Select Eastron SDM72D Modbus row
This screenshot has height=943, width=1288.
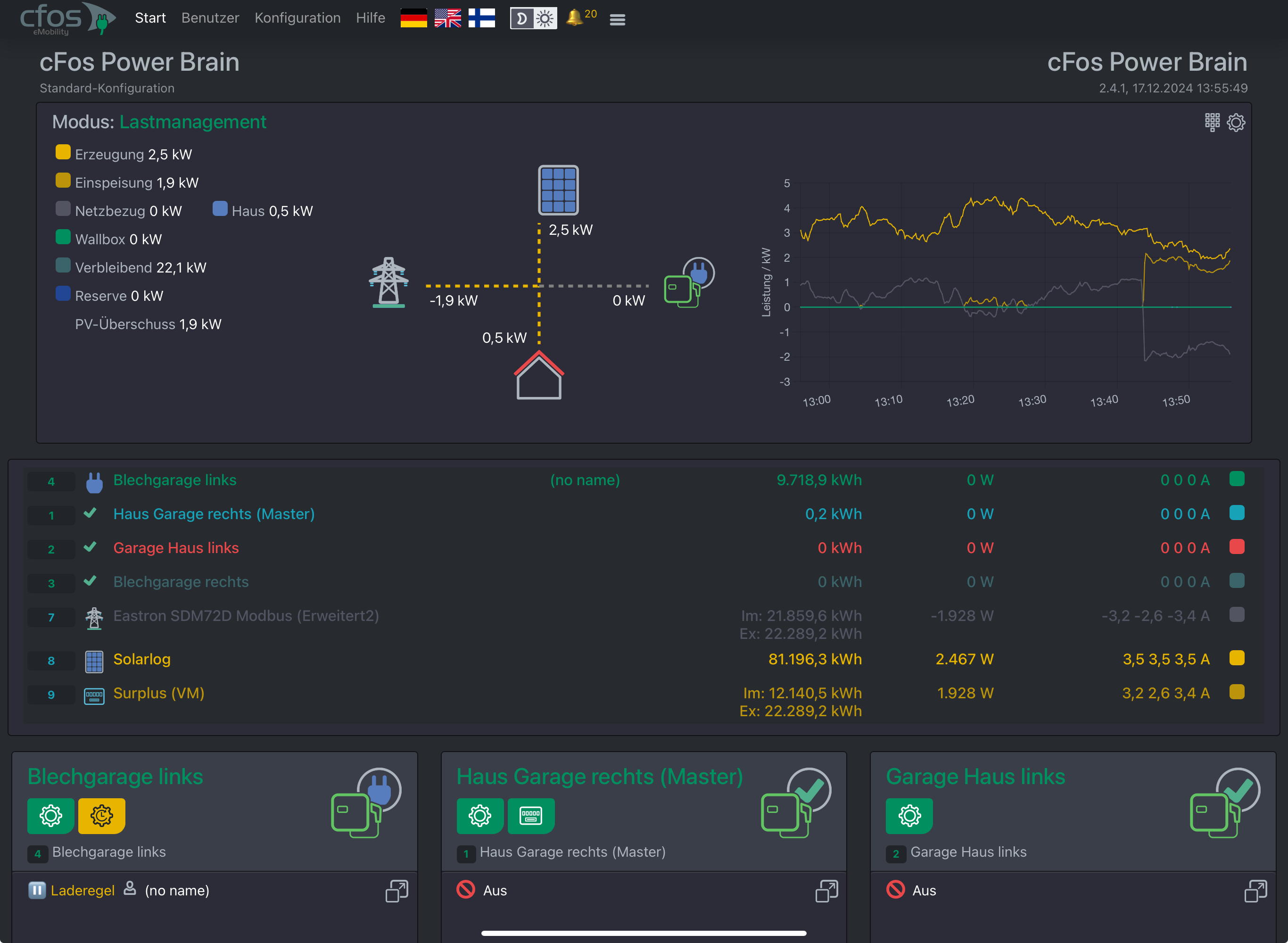click(x=644, y=624)
